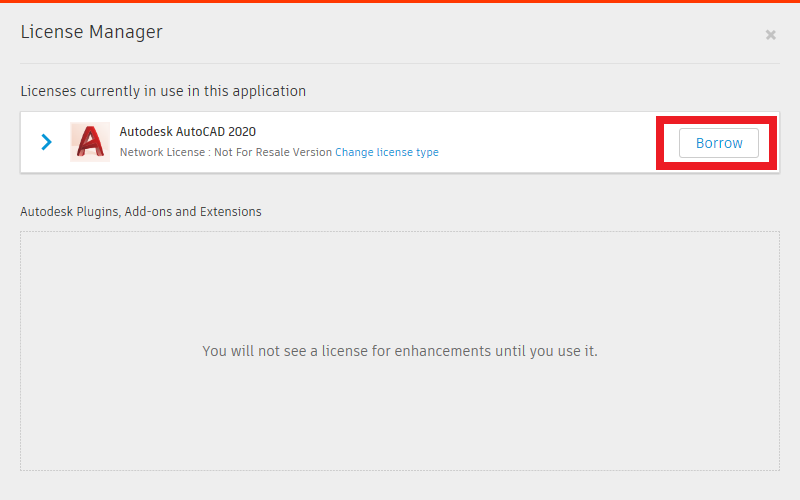
Task: Click the Autodesk Plugins, Add-ons and Extensions heading
Action: tap(141, 212)
